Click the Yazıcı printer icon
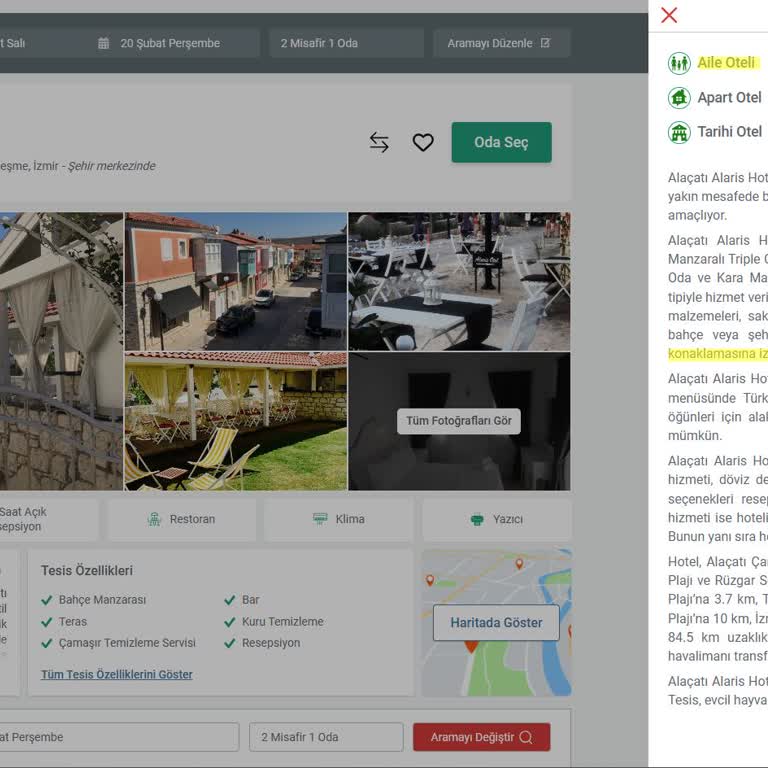This screenshot has width=768, height=768. pyautogui.click(x=477, y=519)
